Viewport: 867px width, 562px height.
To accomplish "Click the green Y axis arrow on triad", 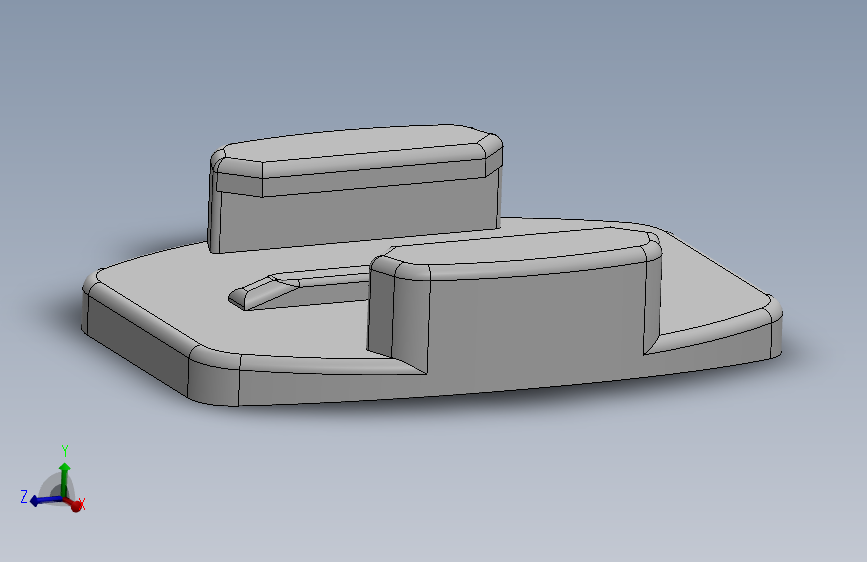I will [x=65, y=478].
